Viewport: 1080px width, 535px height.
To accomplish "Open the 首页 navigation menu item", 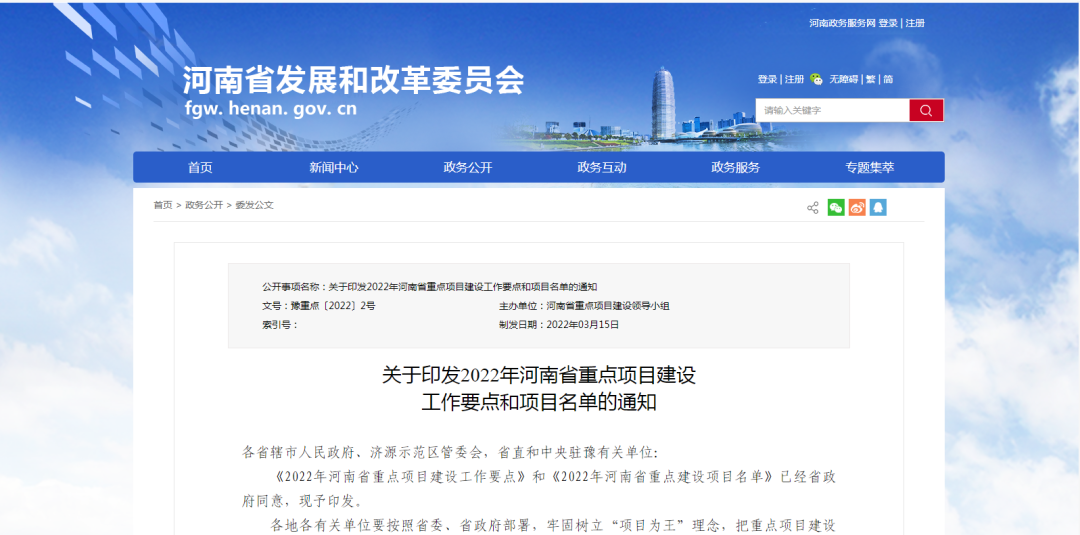I will tap(200, 167).
